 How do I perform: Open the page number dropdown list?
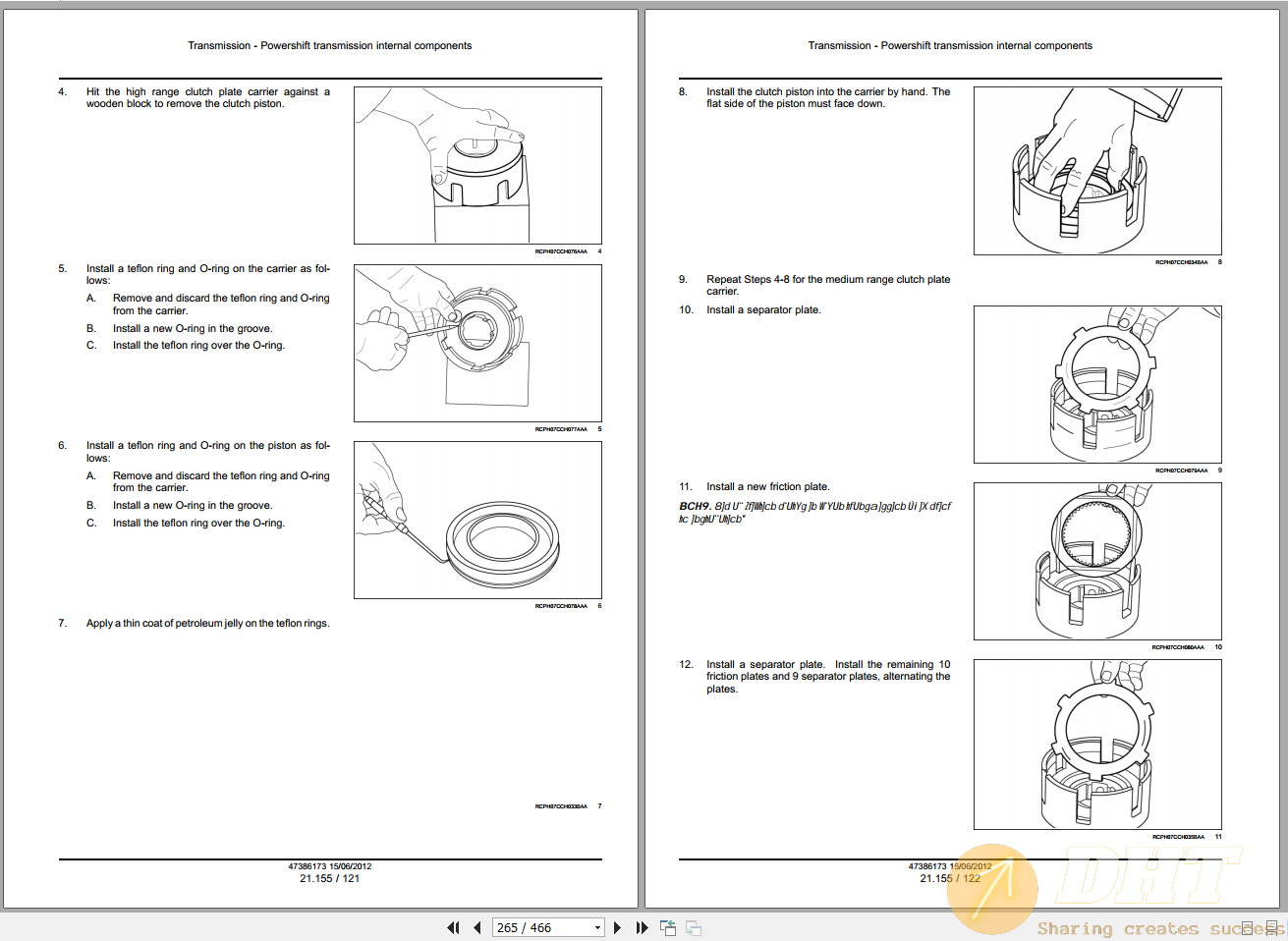click(596, 927)
